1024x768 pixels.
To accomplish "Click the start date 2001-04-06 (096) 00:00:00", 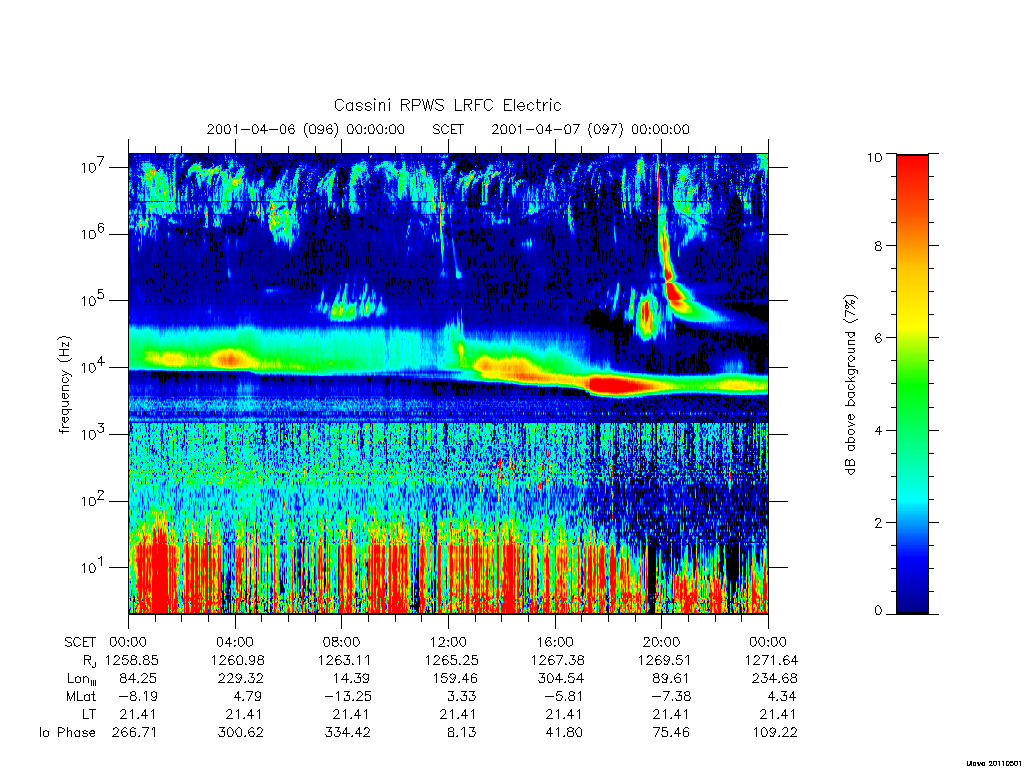I will 306,129.
